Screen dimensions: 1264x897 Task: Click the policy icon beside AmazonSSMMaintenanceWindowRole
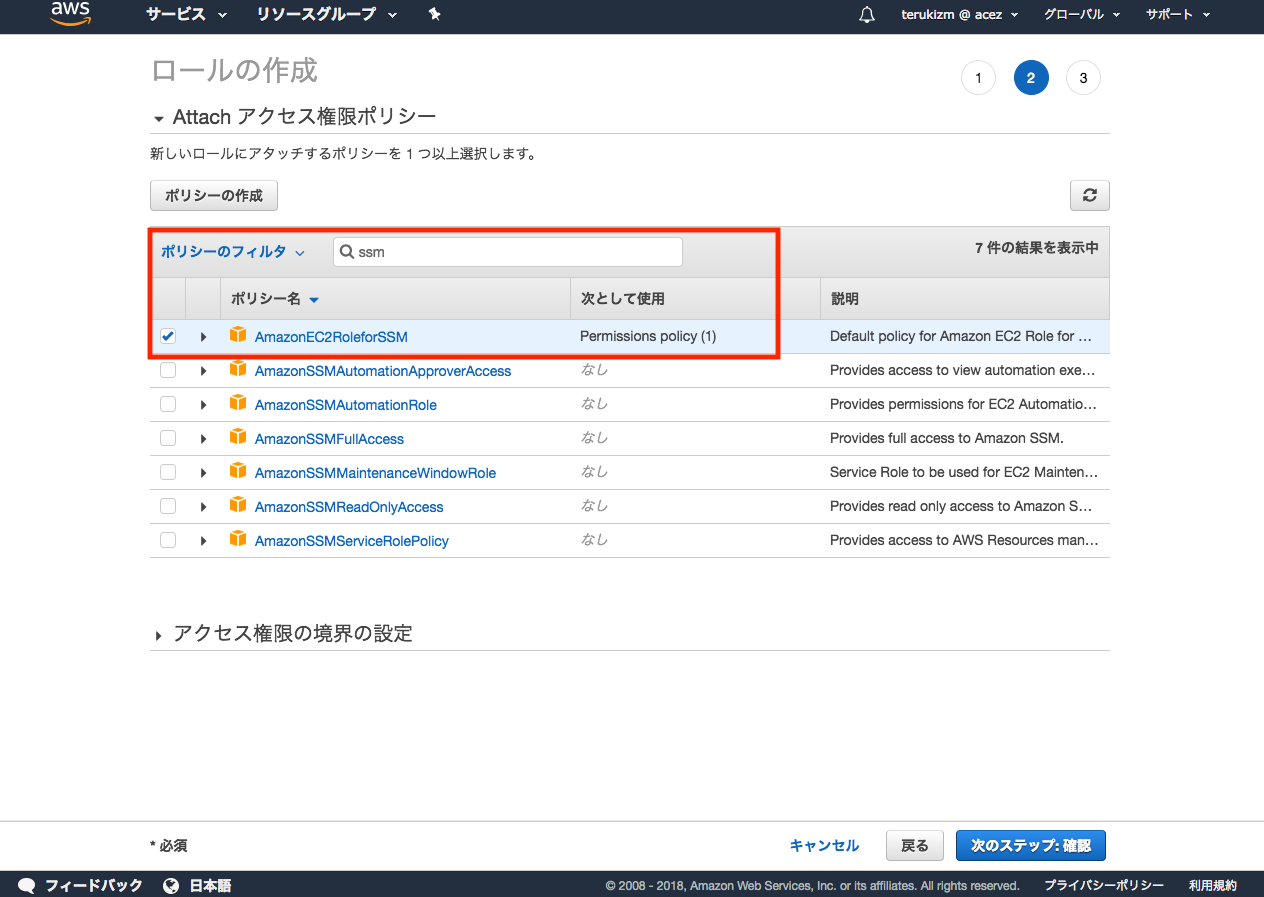coord(238,471)
